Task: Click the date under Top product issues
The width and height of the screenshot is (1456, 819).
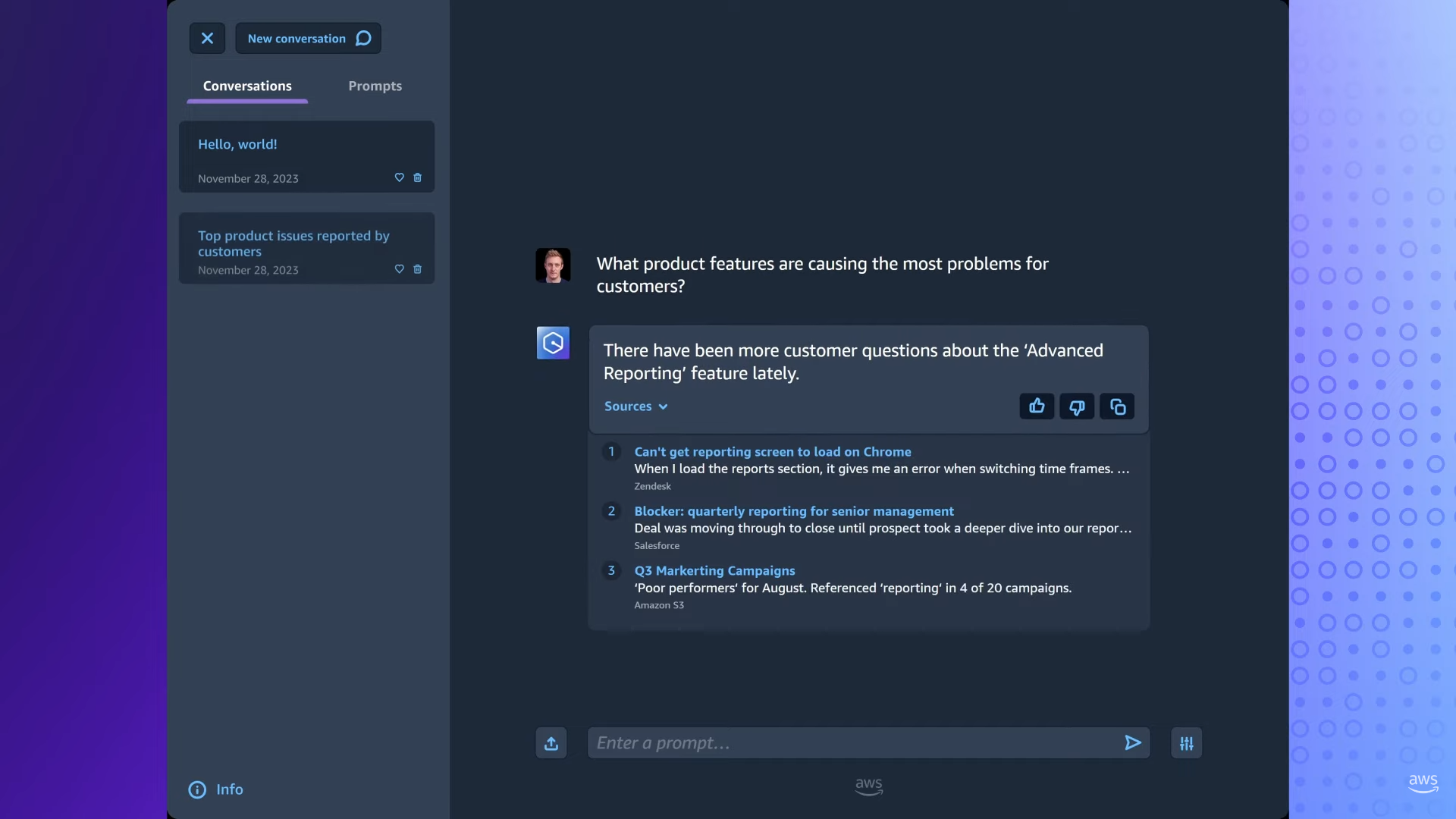Action: point(248,271)
